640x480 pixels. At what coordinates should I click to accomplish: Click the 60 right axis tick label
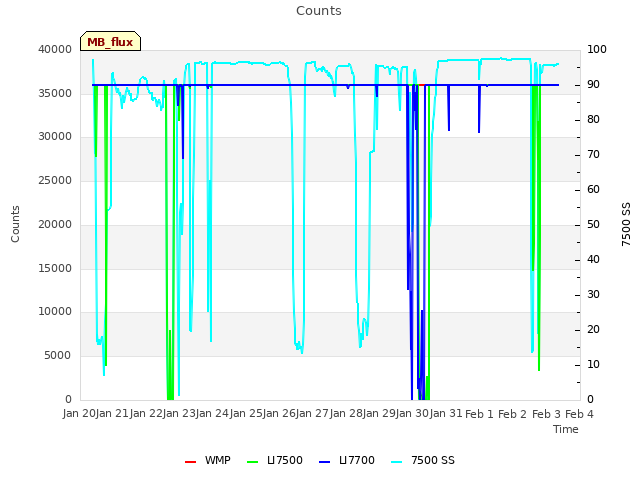pos(593,189)
